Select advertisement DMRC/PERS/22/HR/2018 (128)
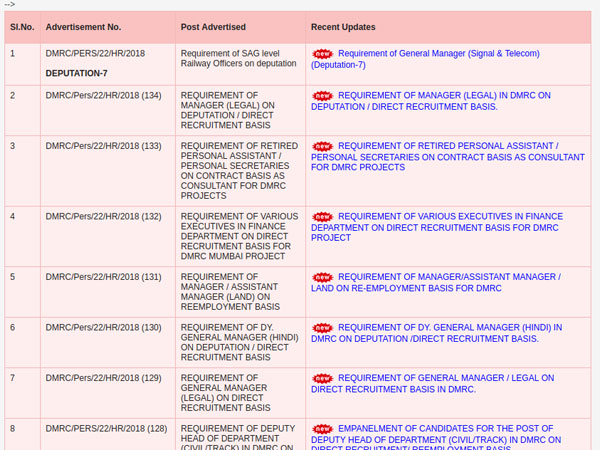Image resolution: width=600 pixels, height=450 pixels. [106, 429]
